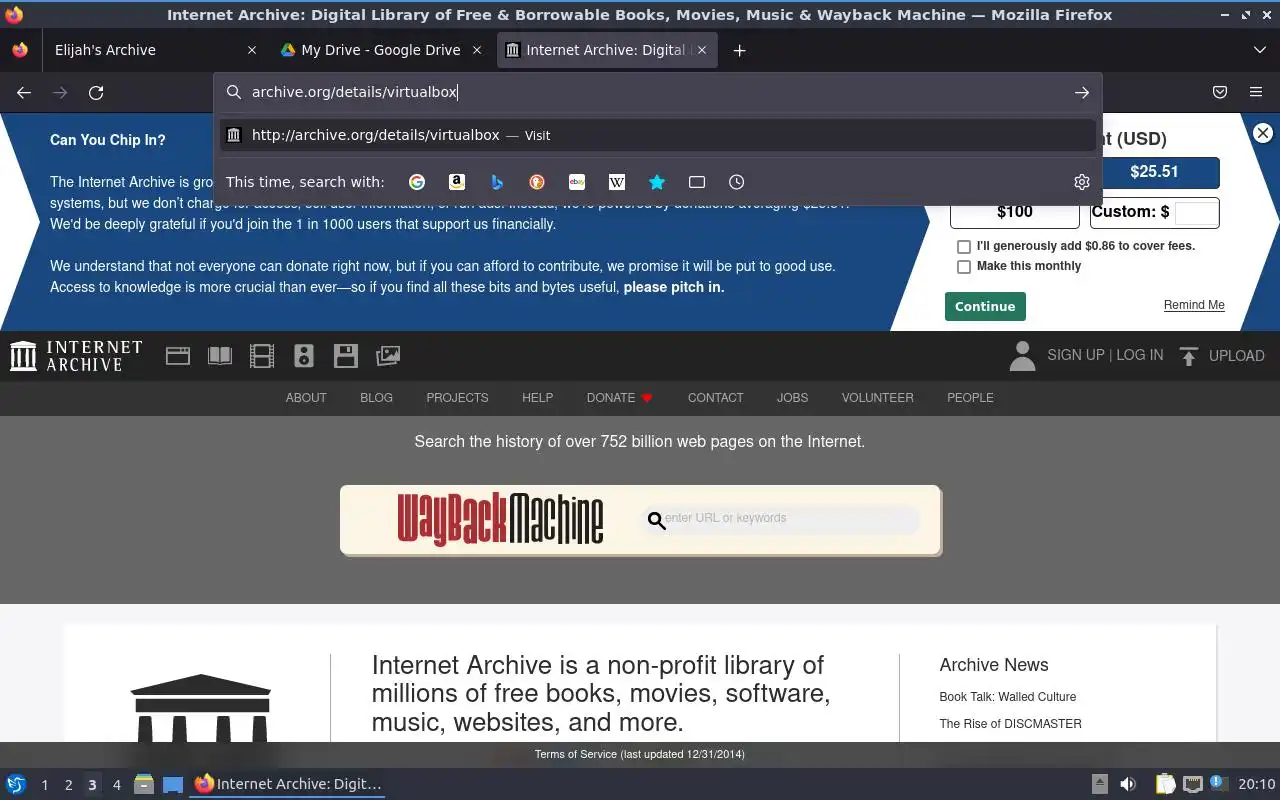This screenshot has width=1280, height=800.
Task: Search bookmarks via star icon
Action: (657, 182)
